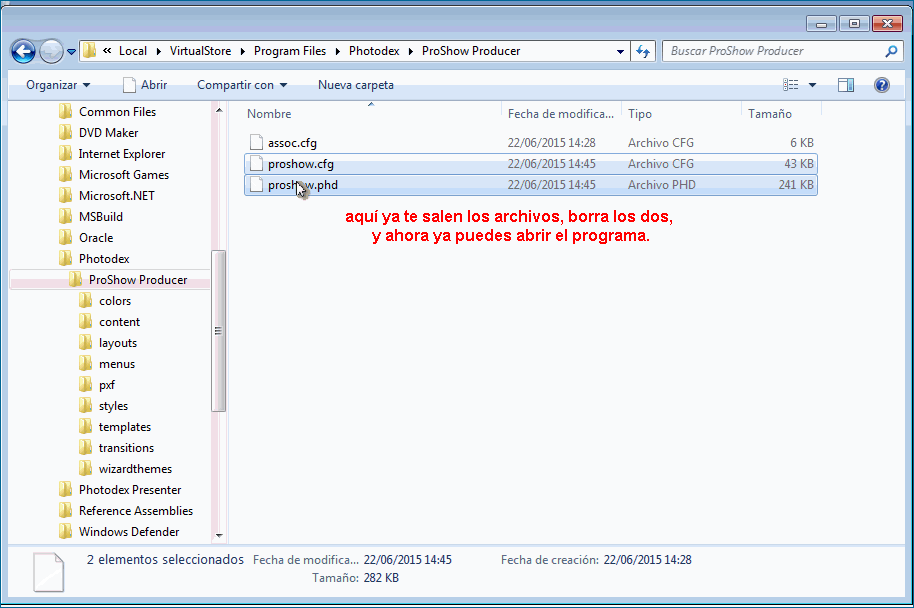Open MSBuild folder in tree

coord(101,216)
